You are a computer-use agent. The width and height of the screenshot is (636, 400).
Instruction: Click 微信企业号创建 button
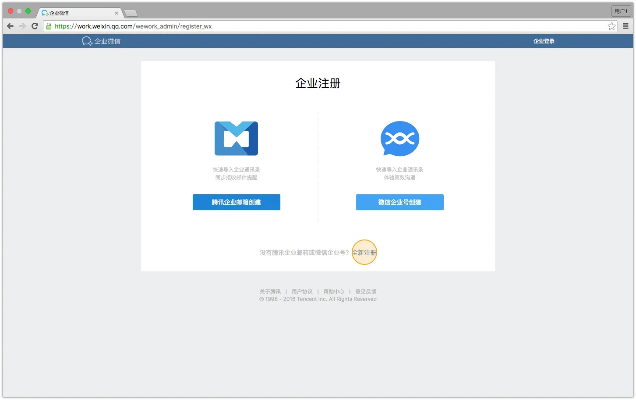tap(400, 202)
